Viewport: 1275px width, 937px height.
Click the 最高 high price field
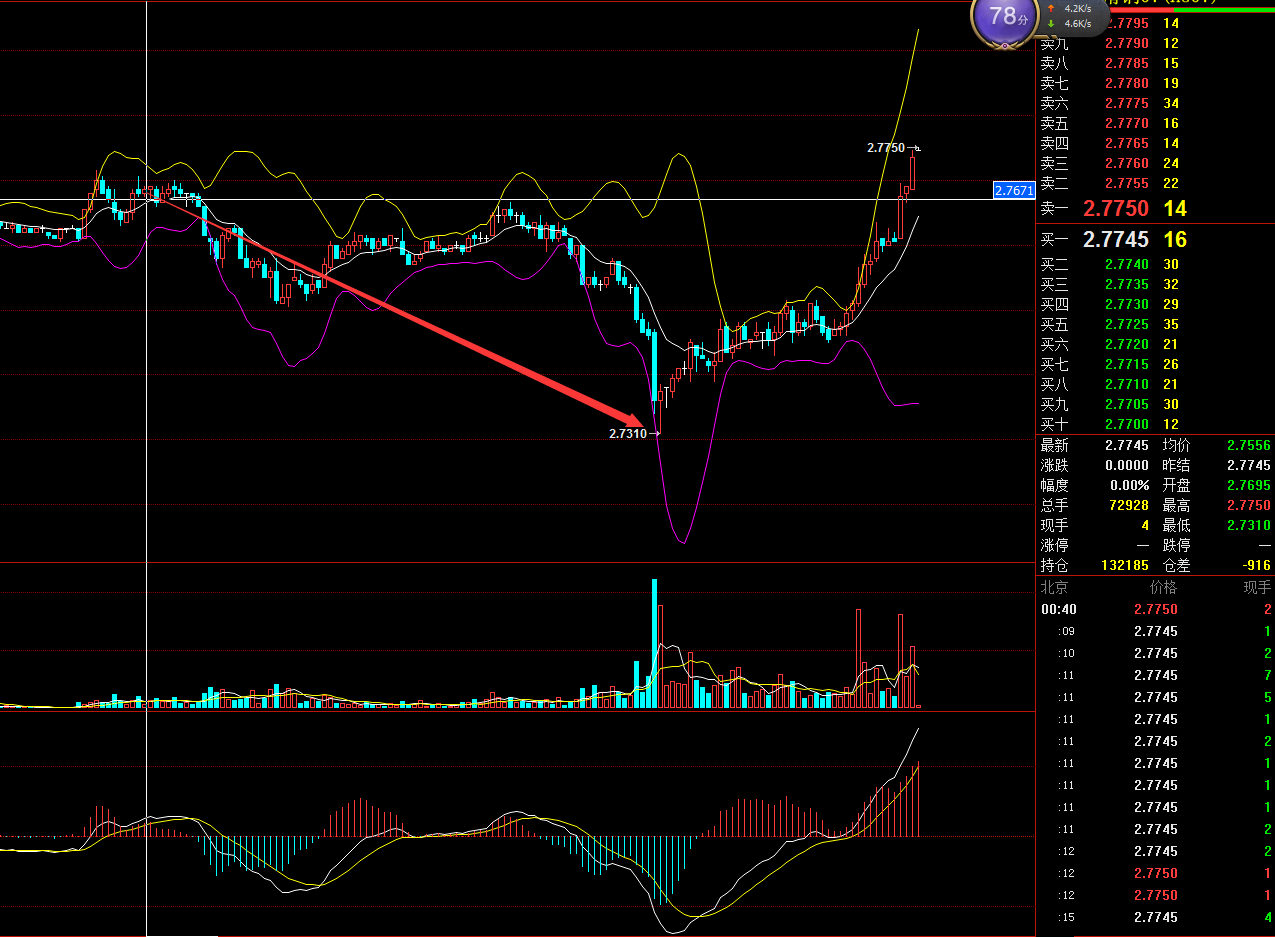coord(1217,505)
